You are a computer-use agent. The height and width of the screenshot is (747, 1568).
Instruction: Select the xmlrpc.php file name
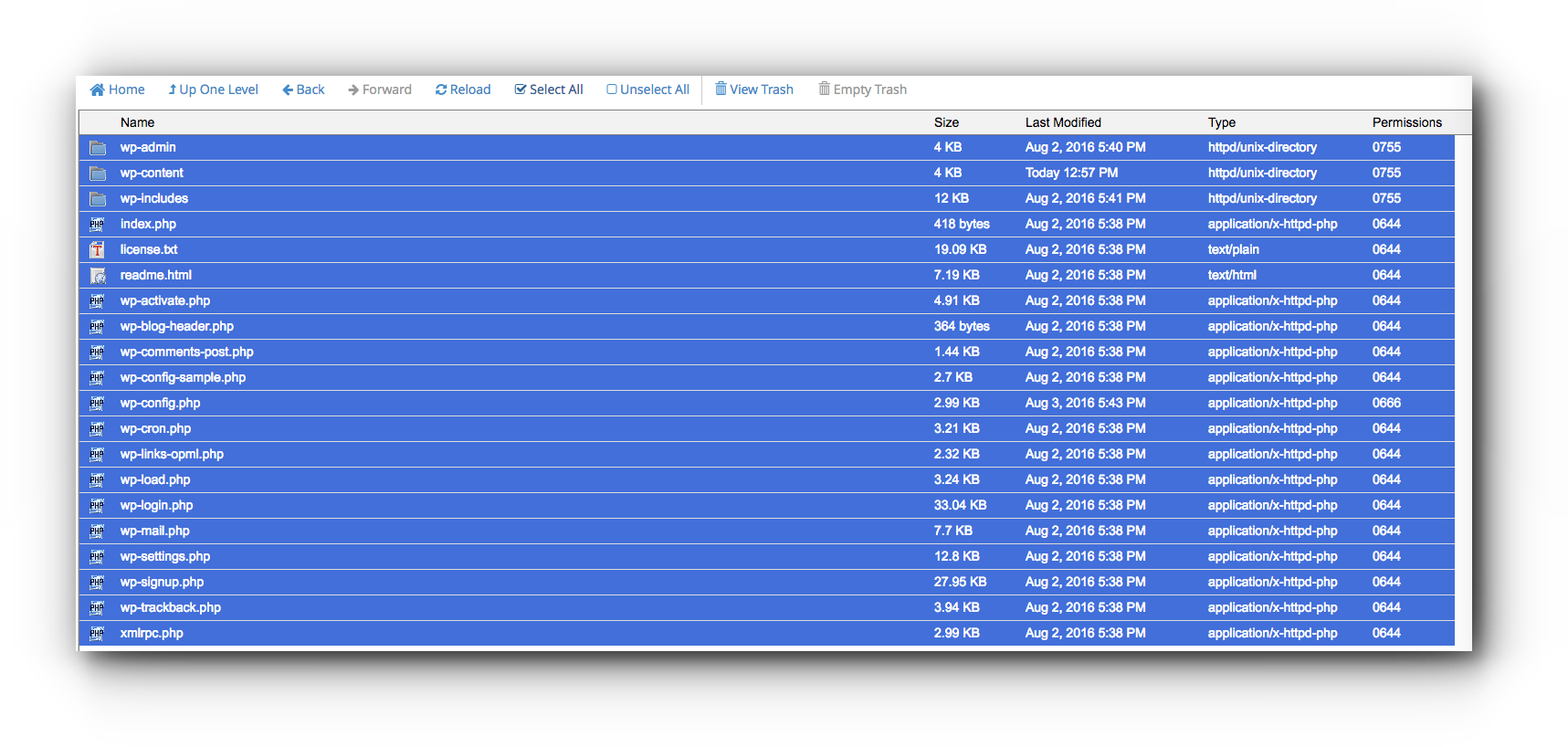click(x=152, y=633)
